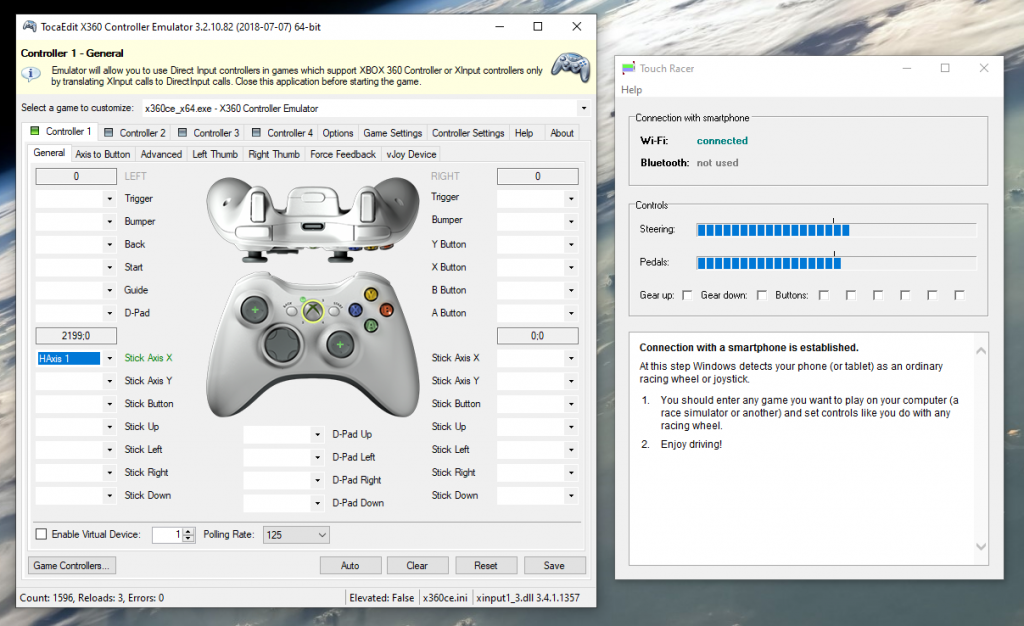1024x626 pixels.
Task: Click the Save button
Action: click(554, 565)
